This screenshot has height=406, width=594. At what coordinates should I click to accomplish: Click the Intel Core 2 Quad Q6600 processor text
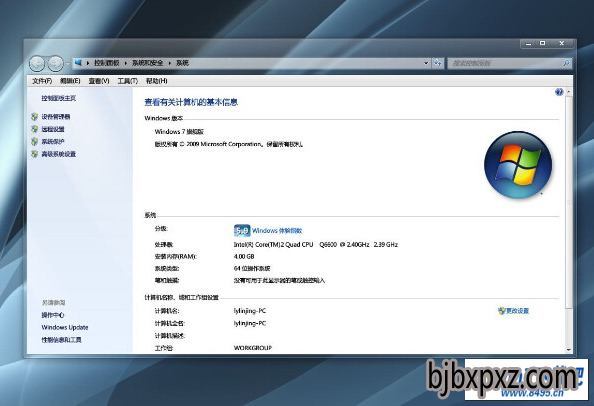pos(316,245)
